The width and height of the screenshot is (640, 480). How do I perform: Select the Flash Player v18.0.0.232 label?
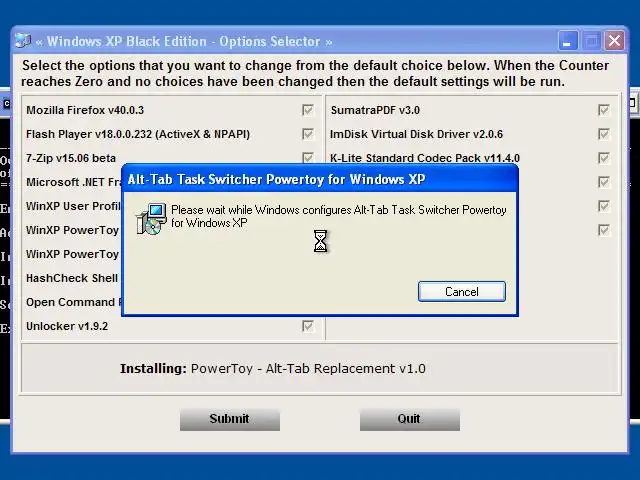[x=138, y=134]
